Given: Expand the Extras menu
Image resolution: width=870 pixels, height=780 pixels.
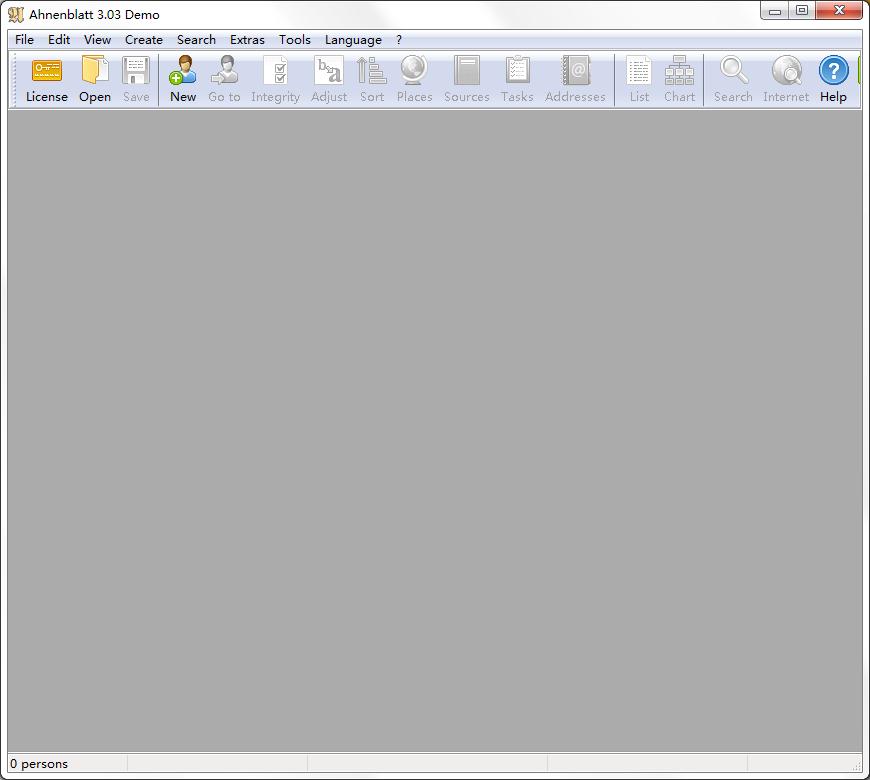Looking at the screenshot, I should 247,40.
